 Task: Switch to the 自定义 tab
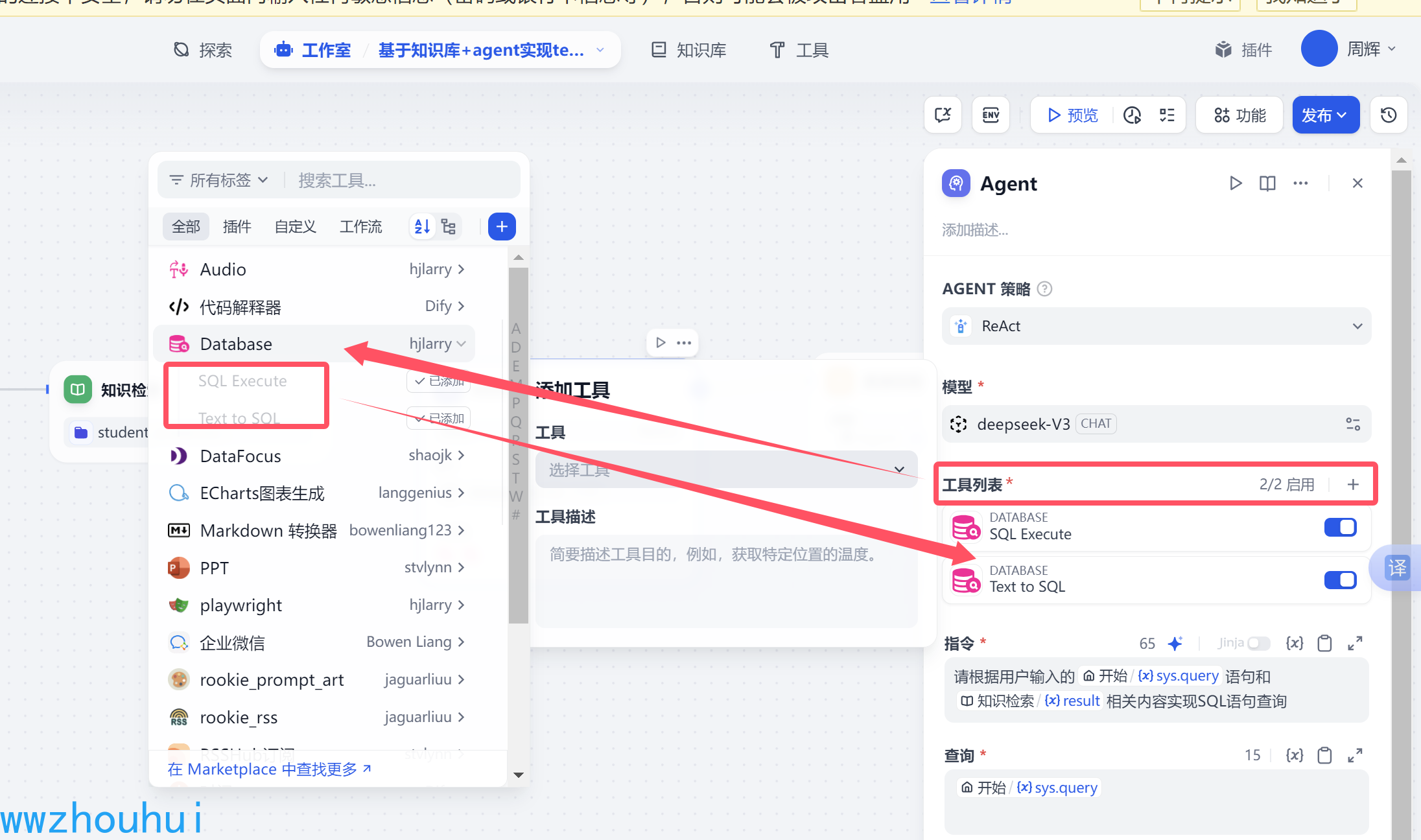tap(295, 227)
